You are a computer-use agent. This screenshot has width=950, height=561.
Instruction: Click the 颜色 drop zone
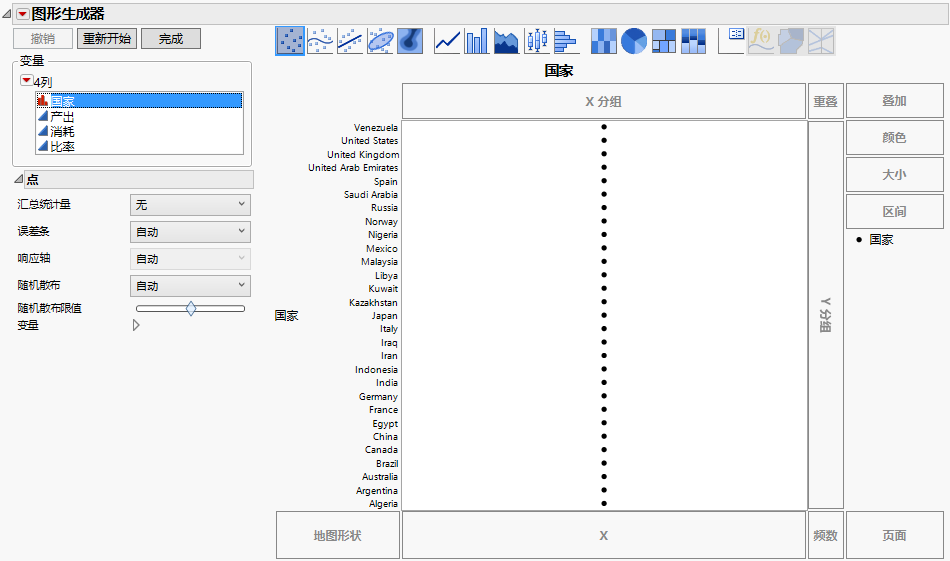[894, 138]
